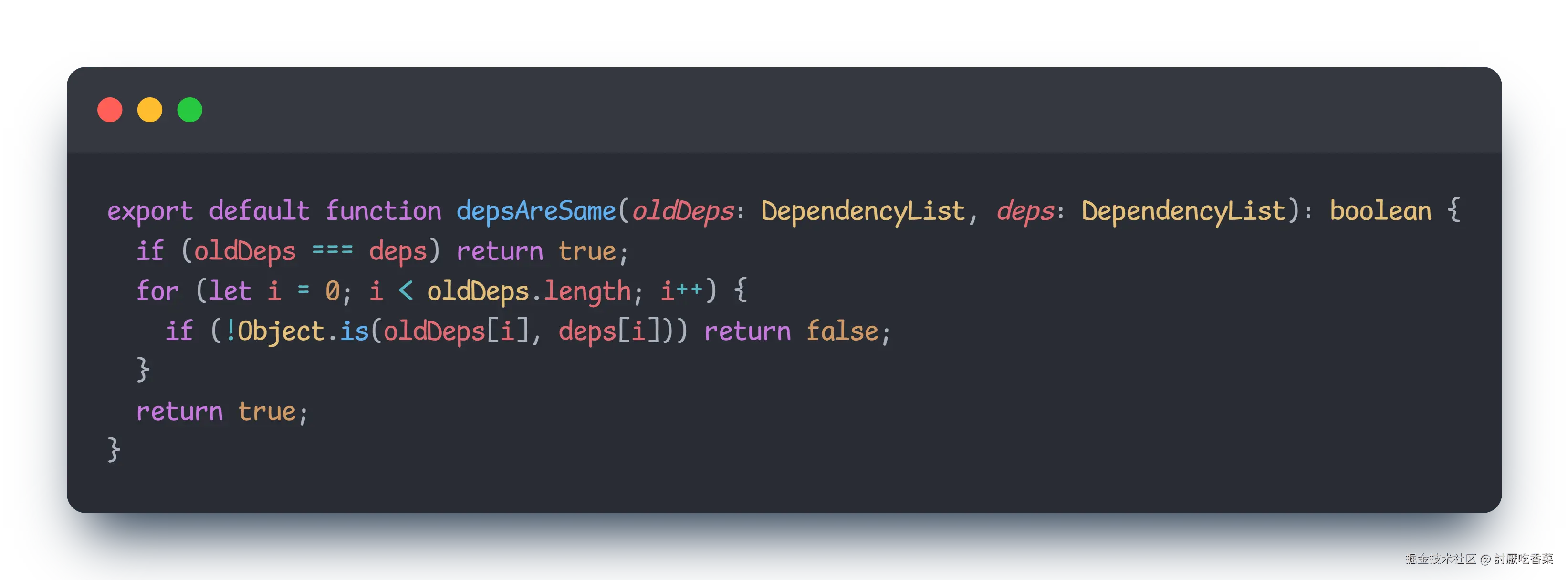Click the second DependencyList type
The height and width of the screenshot is (580, 1568).
[1183, 211]
